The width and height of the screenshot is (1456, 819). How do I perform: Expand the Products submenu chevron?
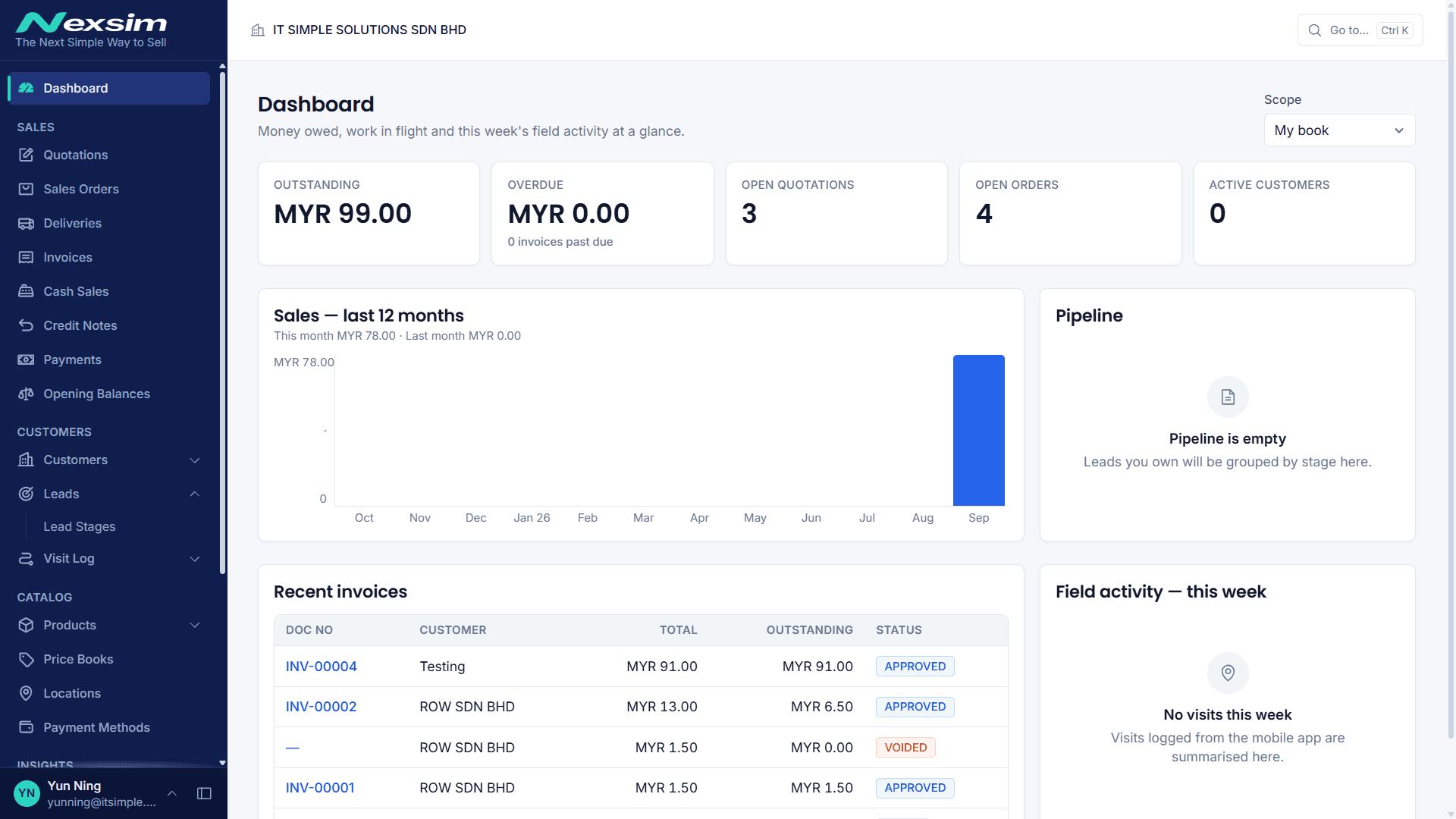195,626
